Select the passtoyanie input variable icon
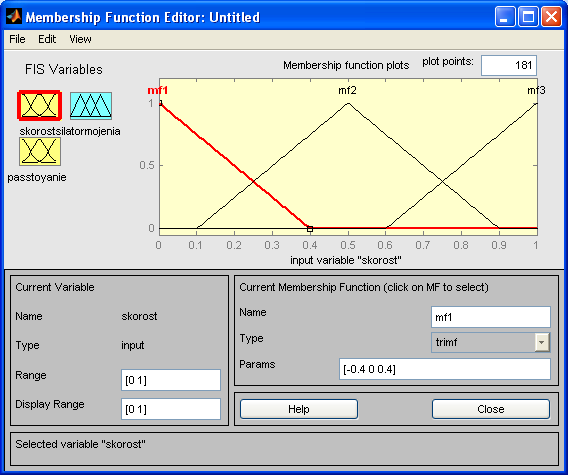This screenshot has width=568, height=475. click(40, 151)
